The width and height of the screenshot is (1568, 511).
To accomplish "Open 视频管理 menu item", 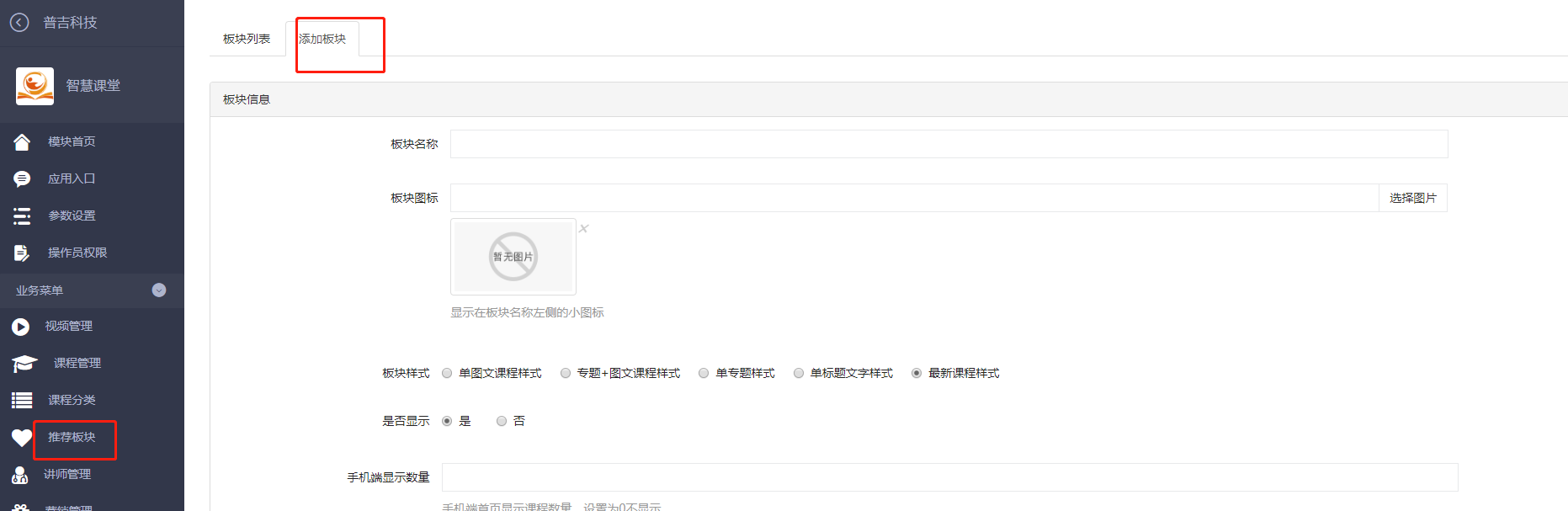I will click(x=69, y=326).
